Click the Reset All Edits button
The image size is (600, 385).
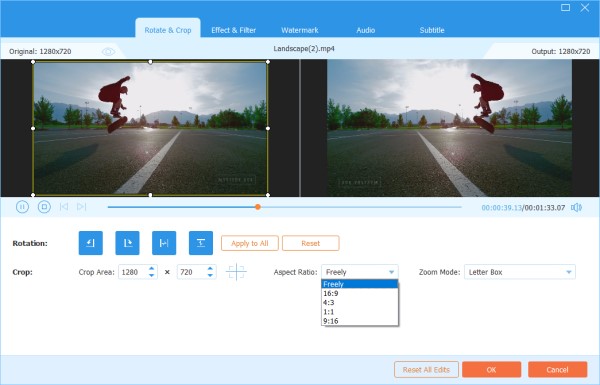coord(426,370)
